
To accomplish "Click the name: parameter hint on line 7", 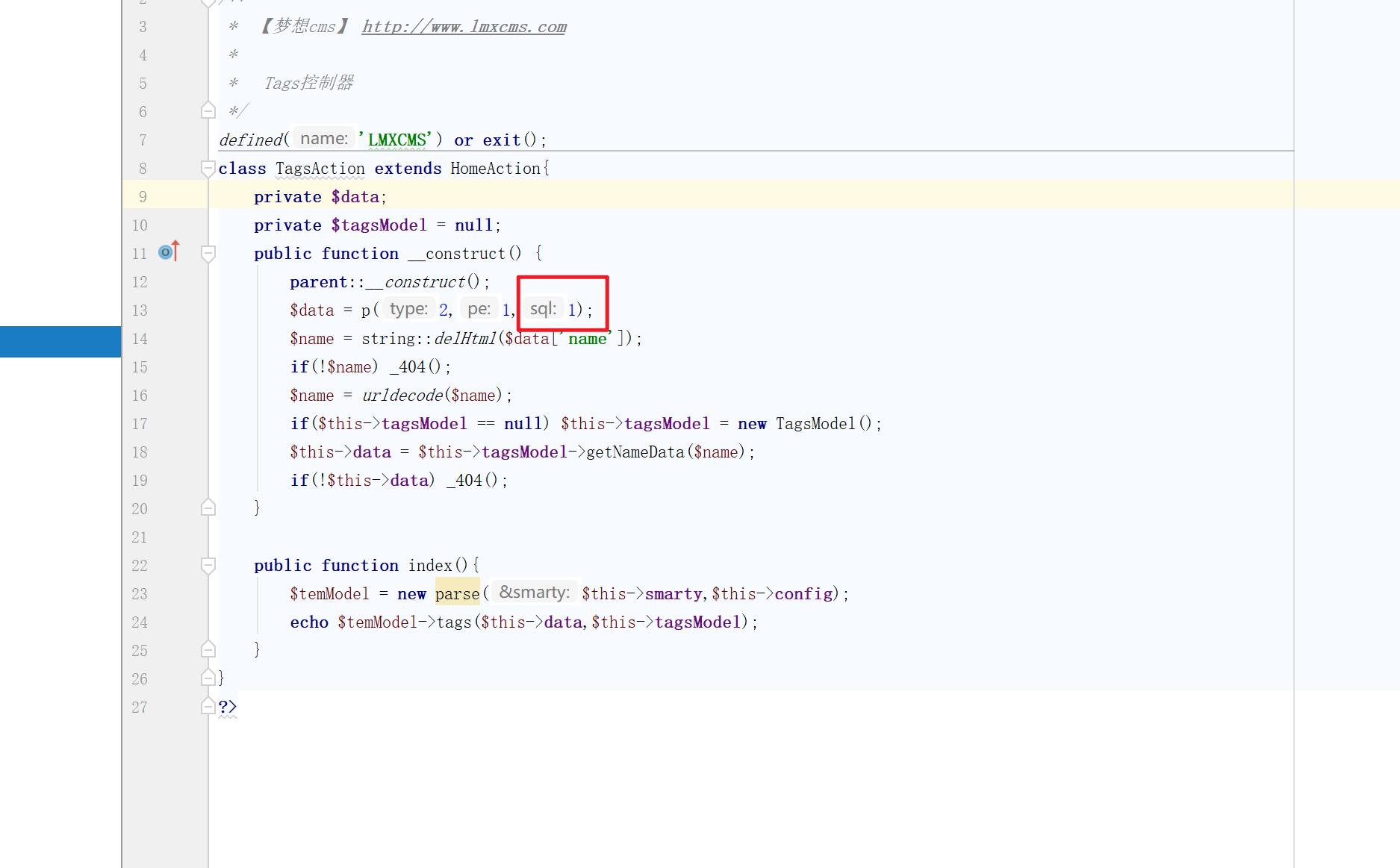I will tap(324, 139).
